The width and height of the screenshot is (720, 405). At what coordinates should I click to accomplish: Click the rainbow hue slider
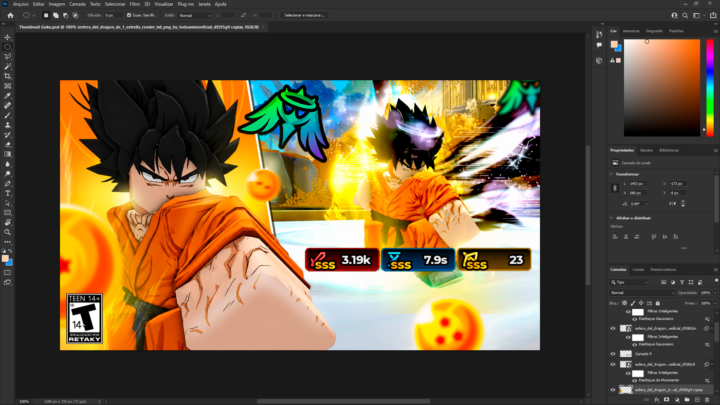coord(709,88)
